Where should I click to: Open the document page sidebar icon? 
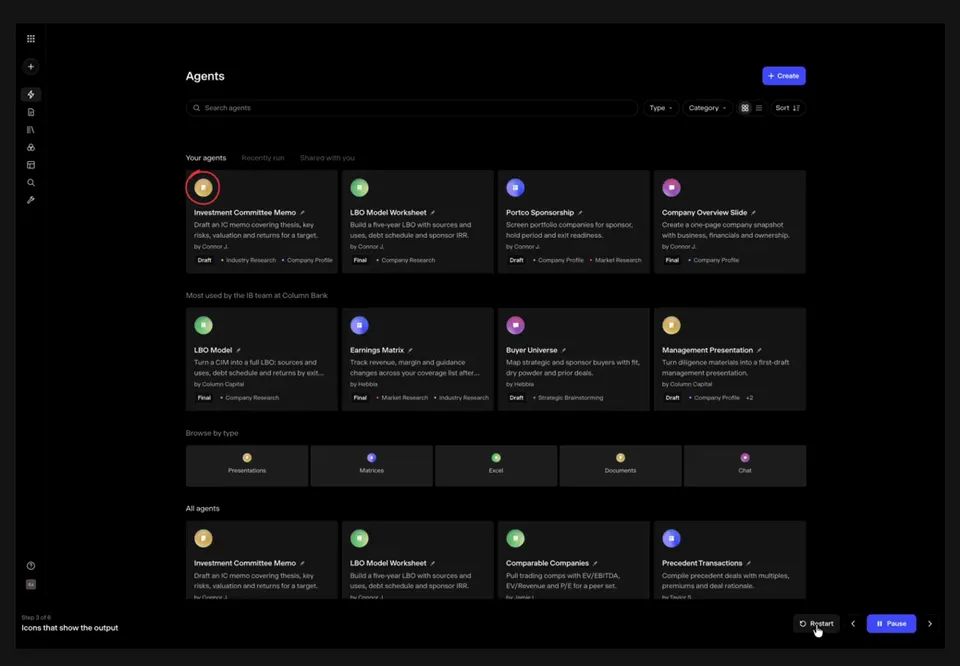31,112
